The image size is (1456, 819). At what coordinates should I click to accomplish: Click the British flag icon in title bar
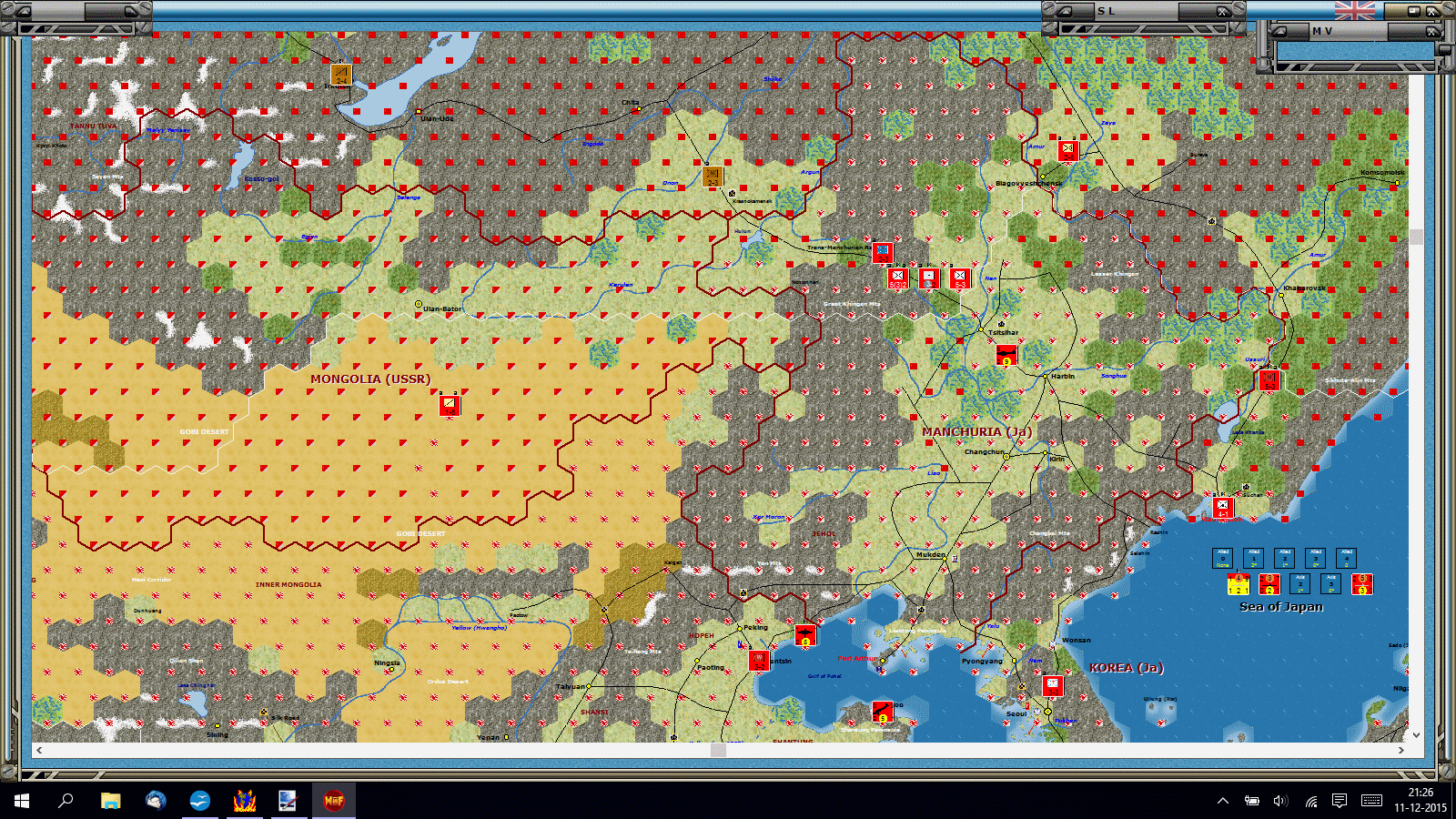pos(1355,10)
